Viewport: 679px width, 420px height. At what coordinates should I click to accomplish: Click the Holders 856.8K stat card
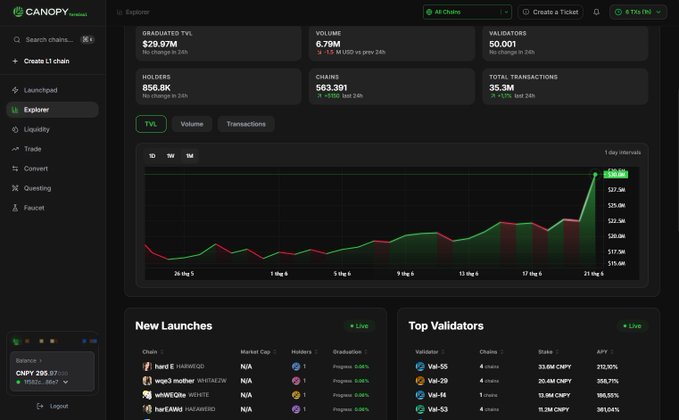[218, 87]
